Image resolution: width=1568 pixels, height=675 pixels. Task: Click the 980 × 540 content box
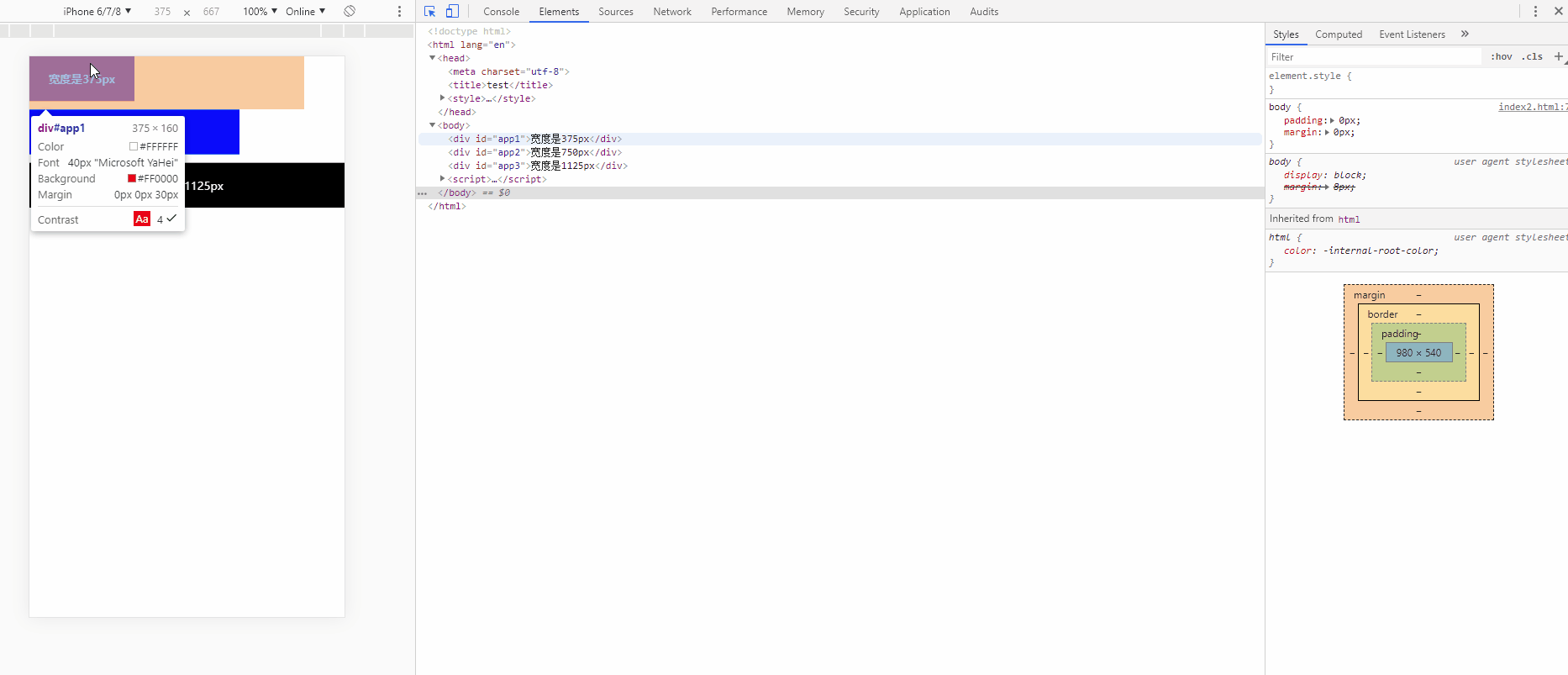pos(1418,353)
